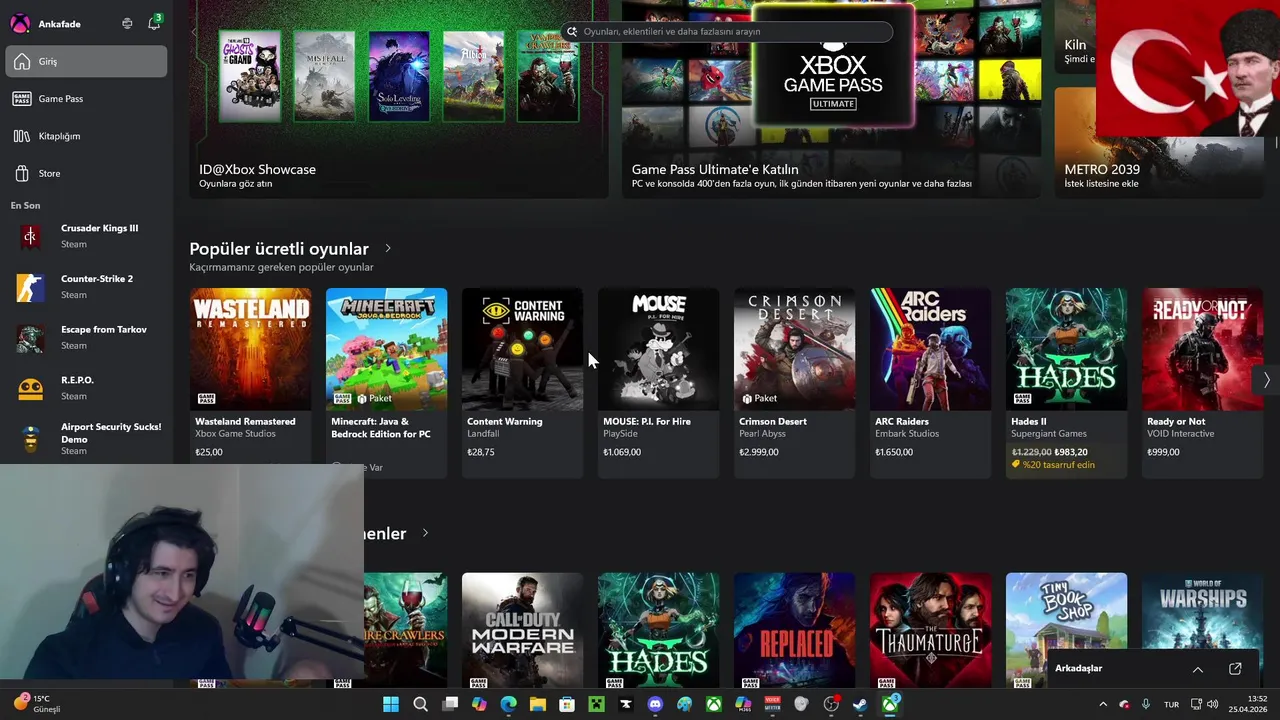This screenshot has height=720, width=1280.
Task: Expand the Arkadaşlar friends panel
Action: pos(1197,669)
